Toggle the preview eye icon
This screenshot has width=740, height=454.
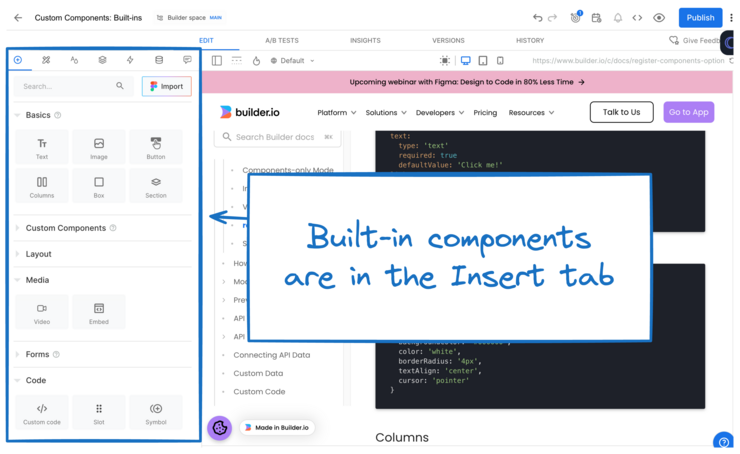tap(659, 18)
